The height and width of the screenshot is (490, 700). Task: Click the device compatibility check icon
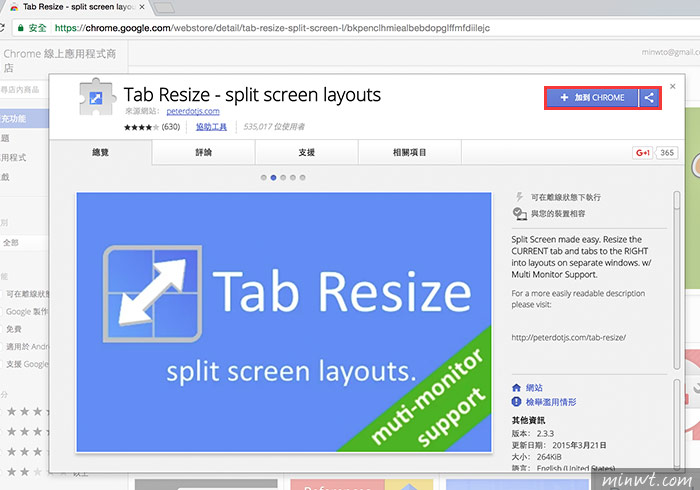click(519, 214)
